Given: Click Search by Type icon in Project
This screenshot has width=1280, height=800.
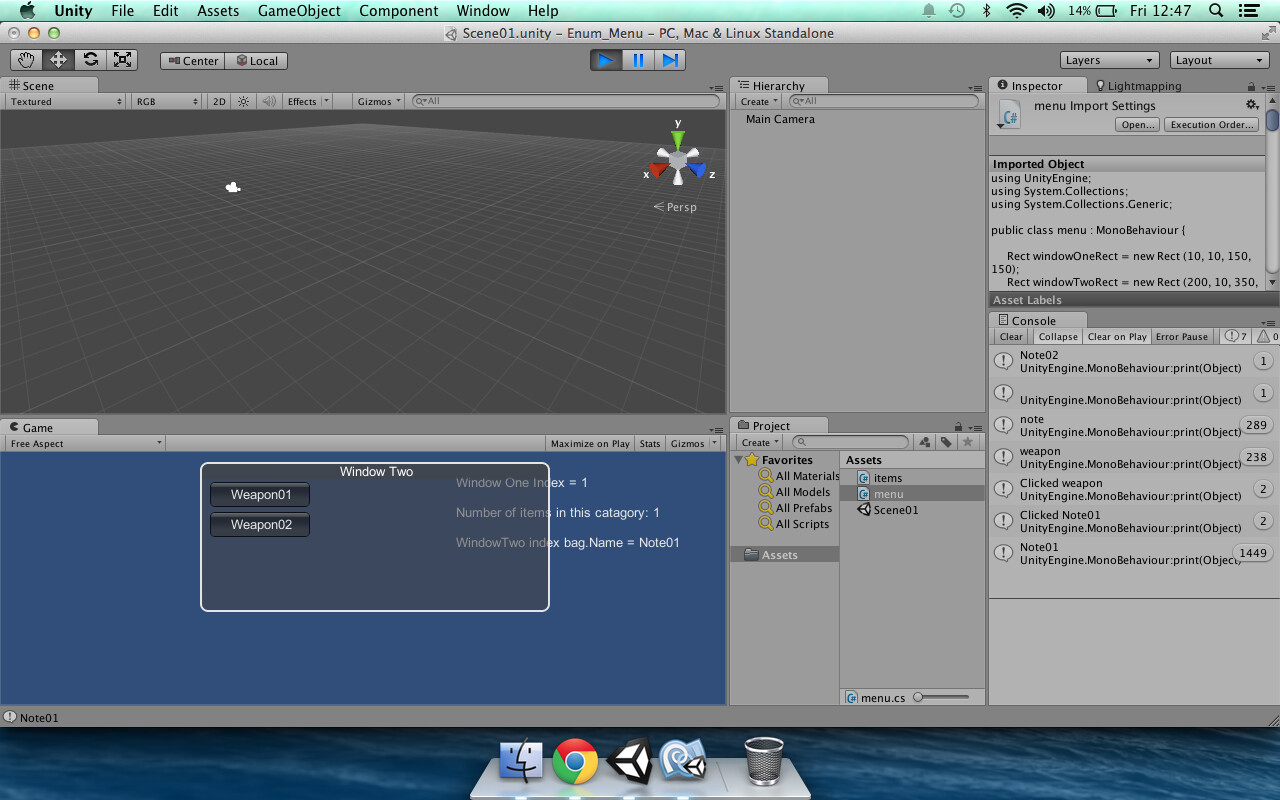Looking at the screenshot, I should [x=924, y=442].
